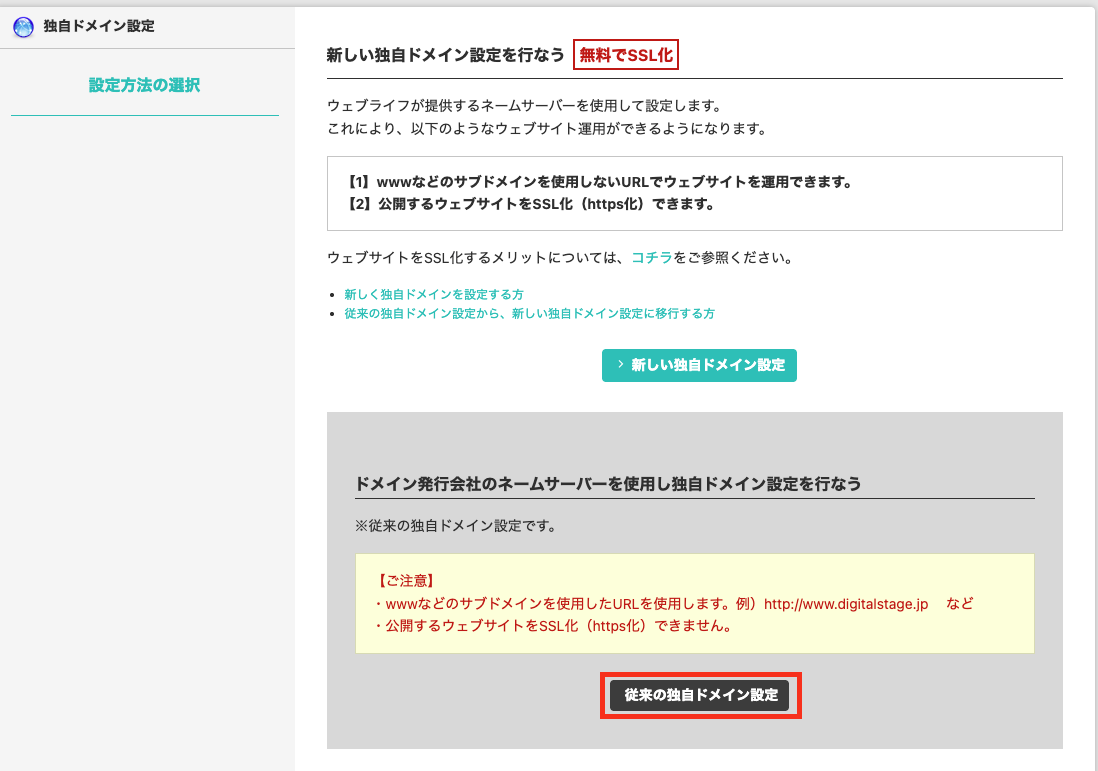
Task: Click the 【ご注意】 warning label
Action: [407, 581]
